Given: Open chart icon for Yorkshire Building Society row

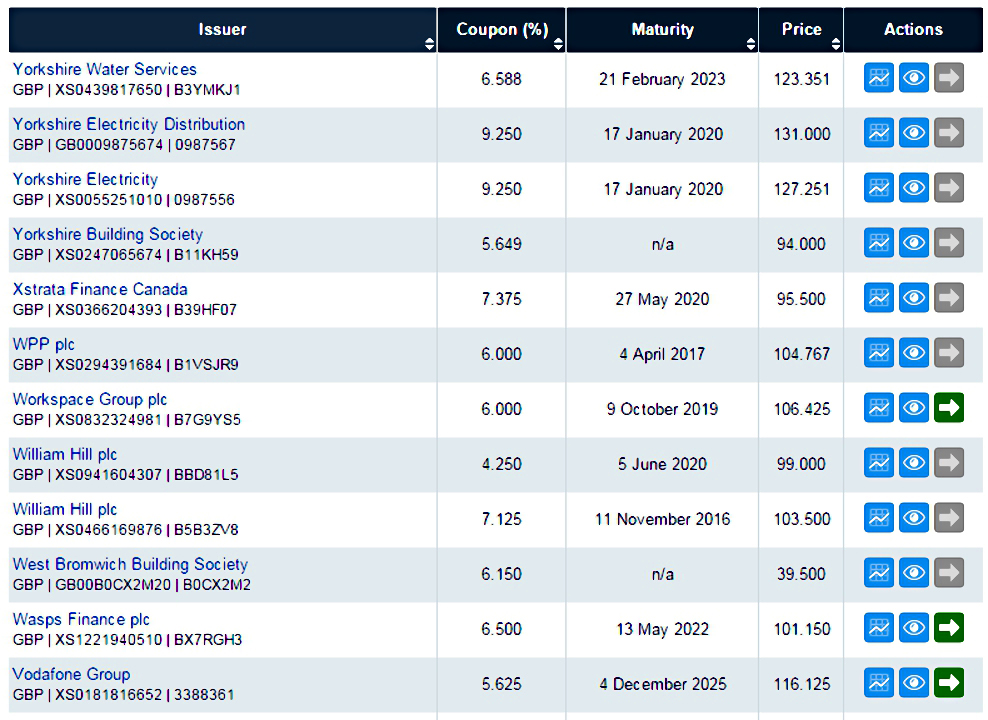Looking at the screenshot, I should 879,243.
